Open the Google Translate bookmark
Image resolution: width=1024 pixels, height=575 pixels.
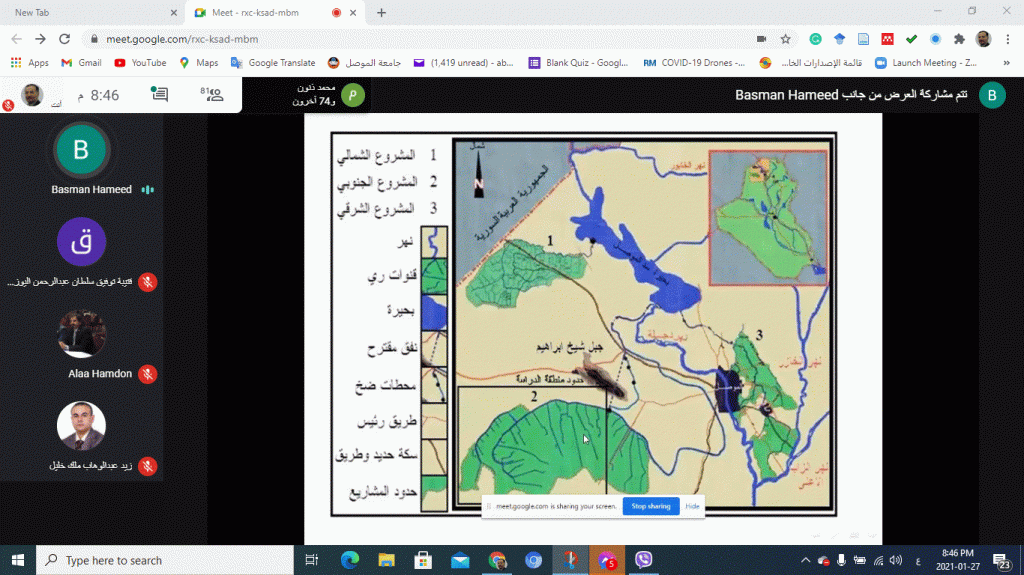pos(273,62)
